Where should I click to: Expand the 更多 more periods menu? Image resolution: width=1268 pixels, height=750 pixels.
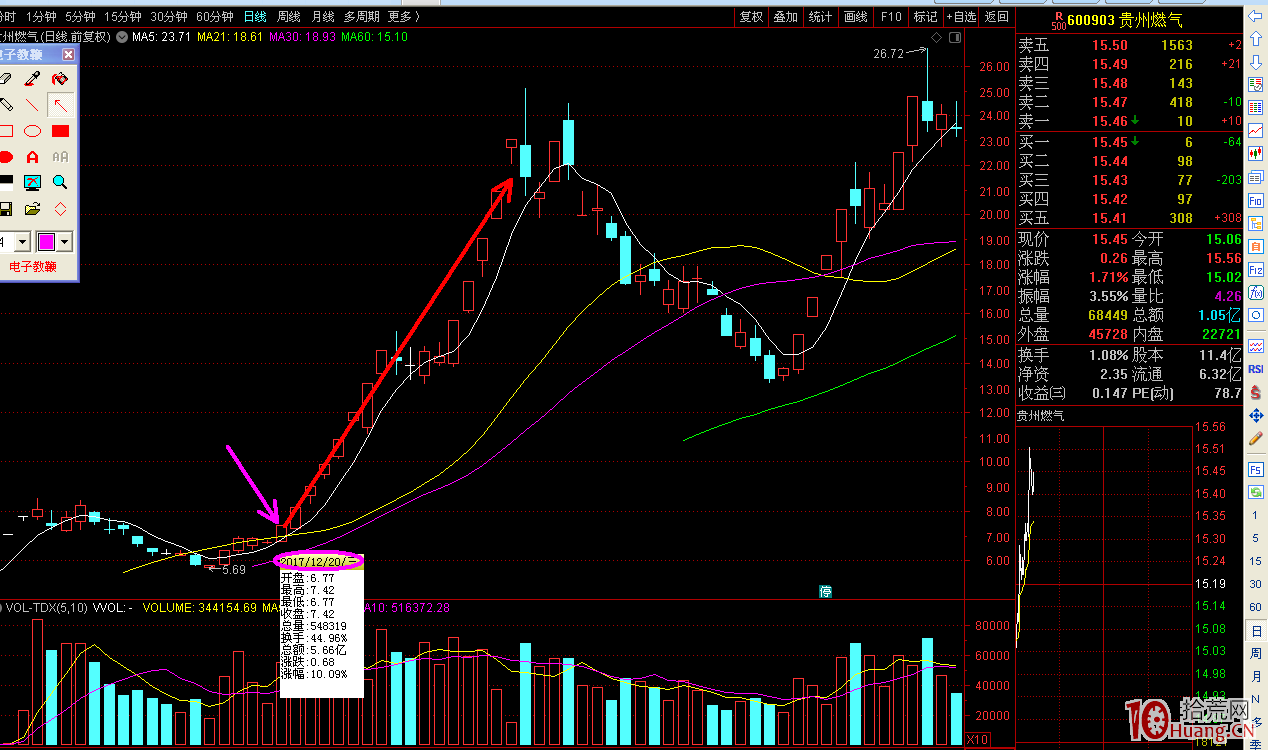pos(403,17)
